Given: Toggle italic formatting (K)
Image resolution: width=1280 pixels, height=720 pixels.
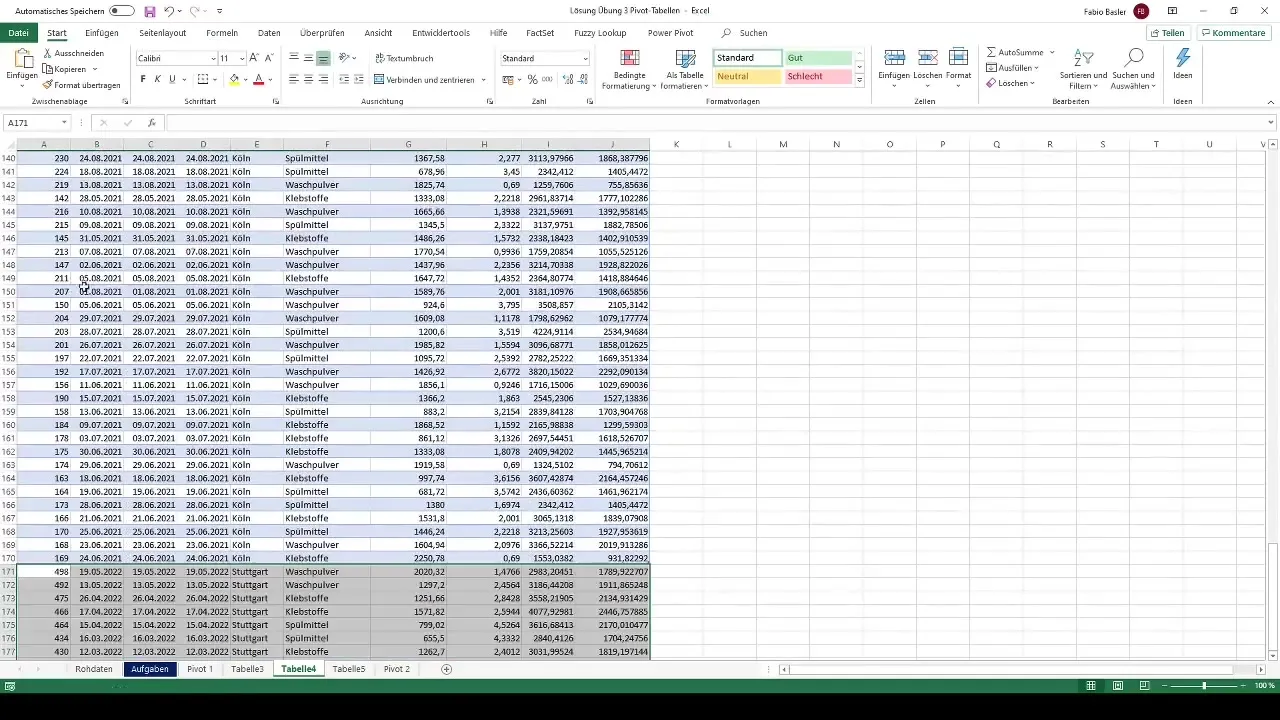Looking at the screenshot, I should [x=157, y=79].
